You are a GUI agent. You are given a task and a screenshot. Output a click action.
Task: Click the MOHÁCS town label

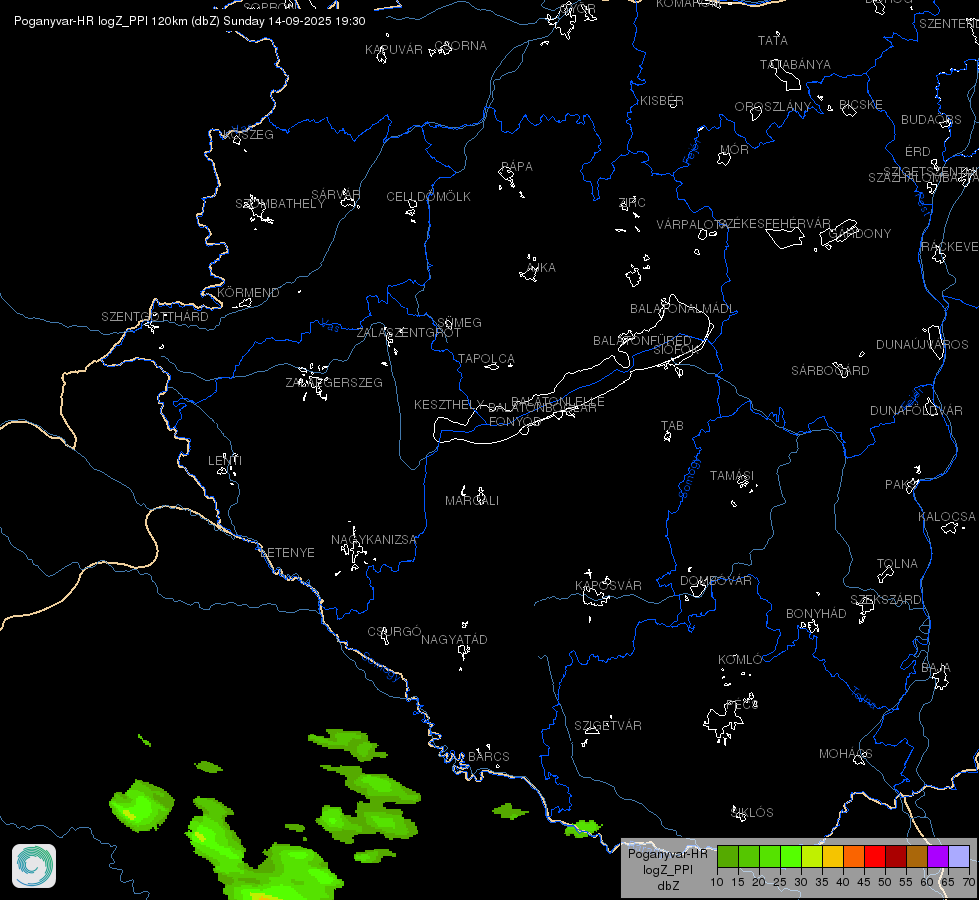point(846,754)
